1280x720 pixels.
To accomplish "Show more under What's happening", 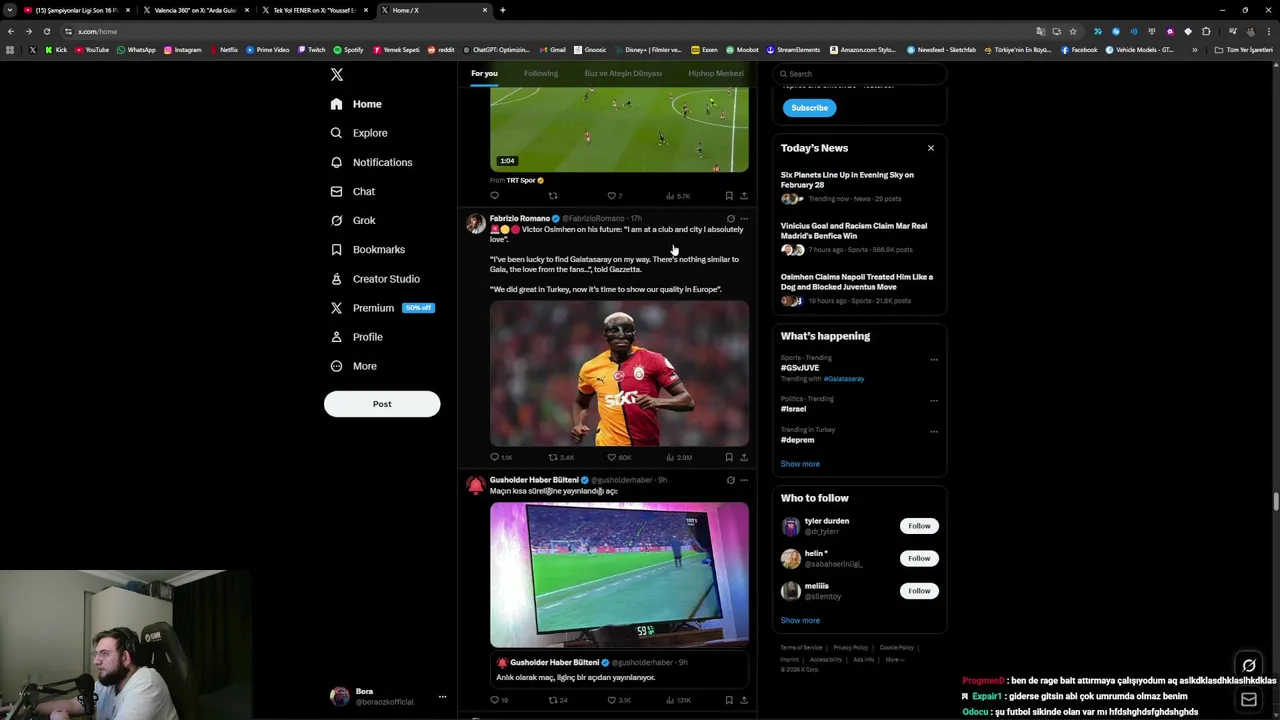I will [800, 464].
